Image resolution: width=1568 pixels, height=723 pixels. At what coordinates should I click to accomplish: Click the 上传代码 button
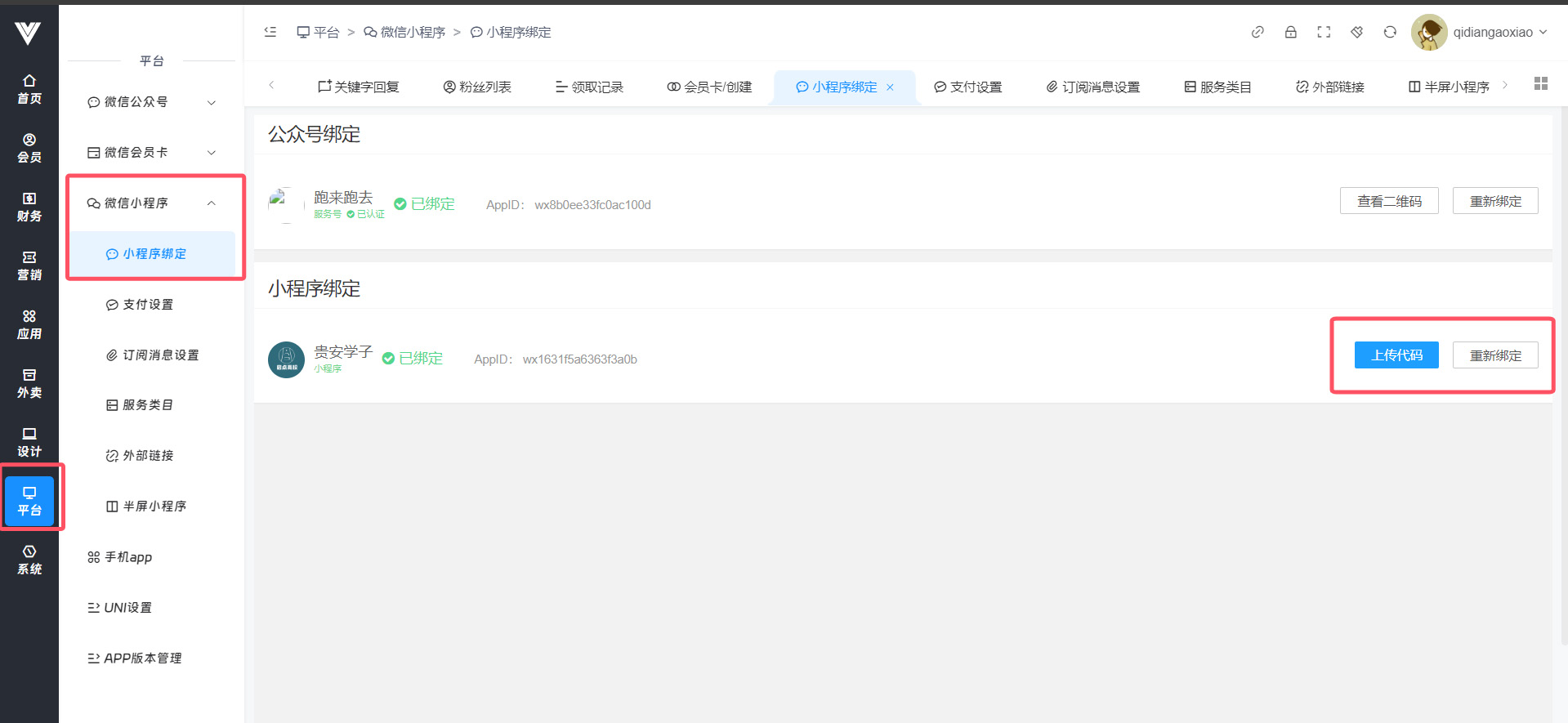(x=1396, y=355)
